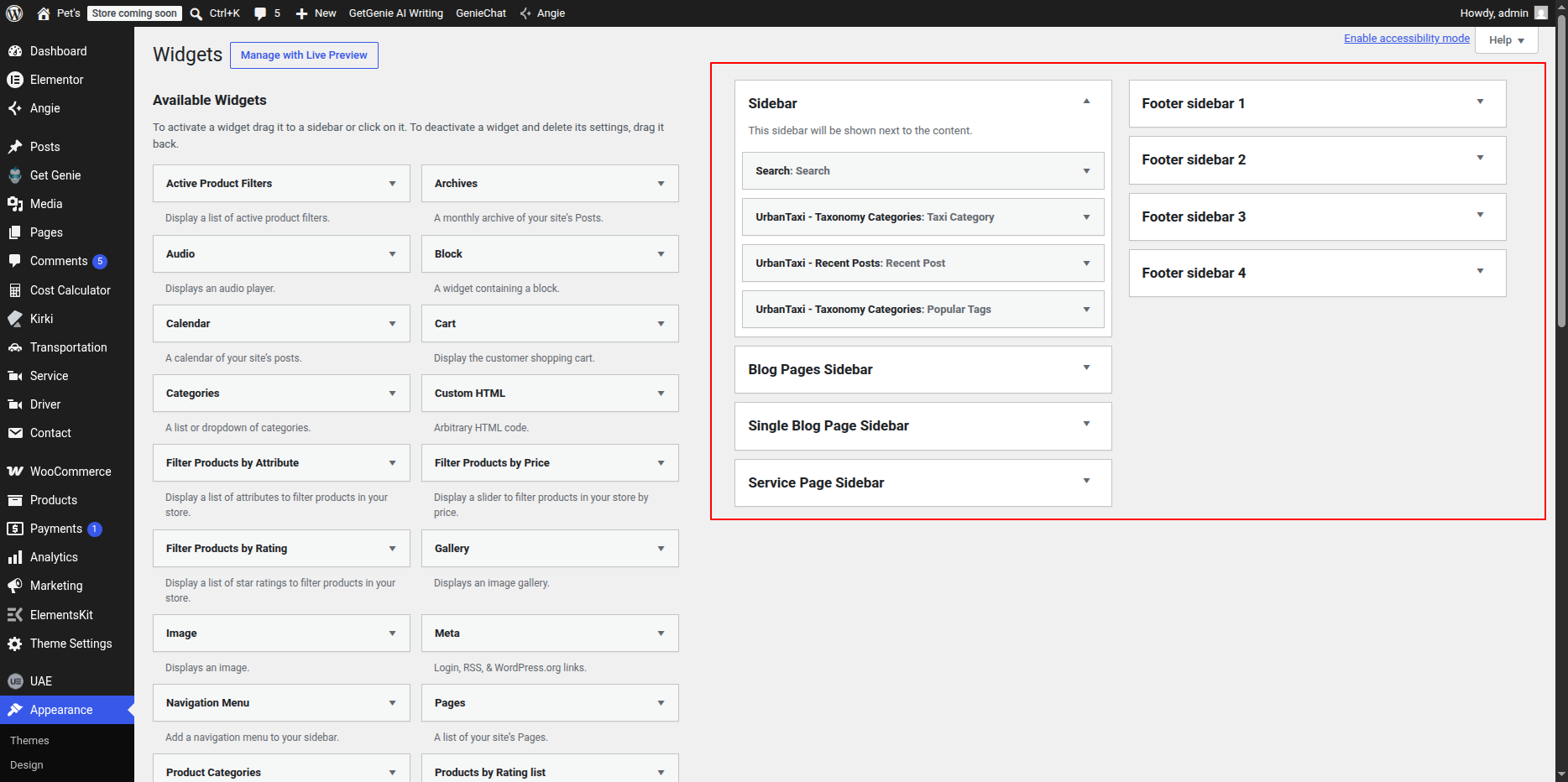1568x782 pixels.
Task: Expand the Footer sidebar 1 panel
Action: point(1480,102)
